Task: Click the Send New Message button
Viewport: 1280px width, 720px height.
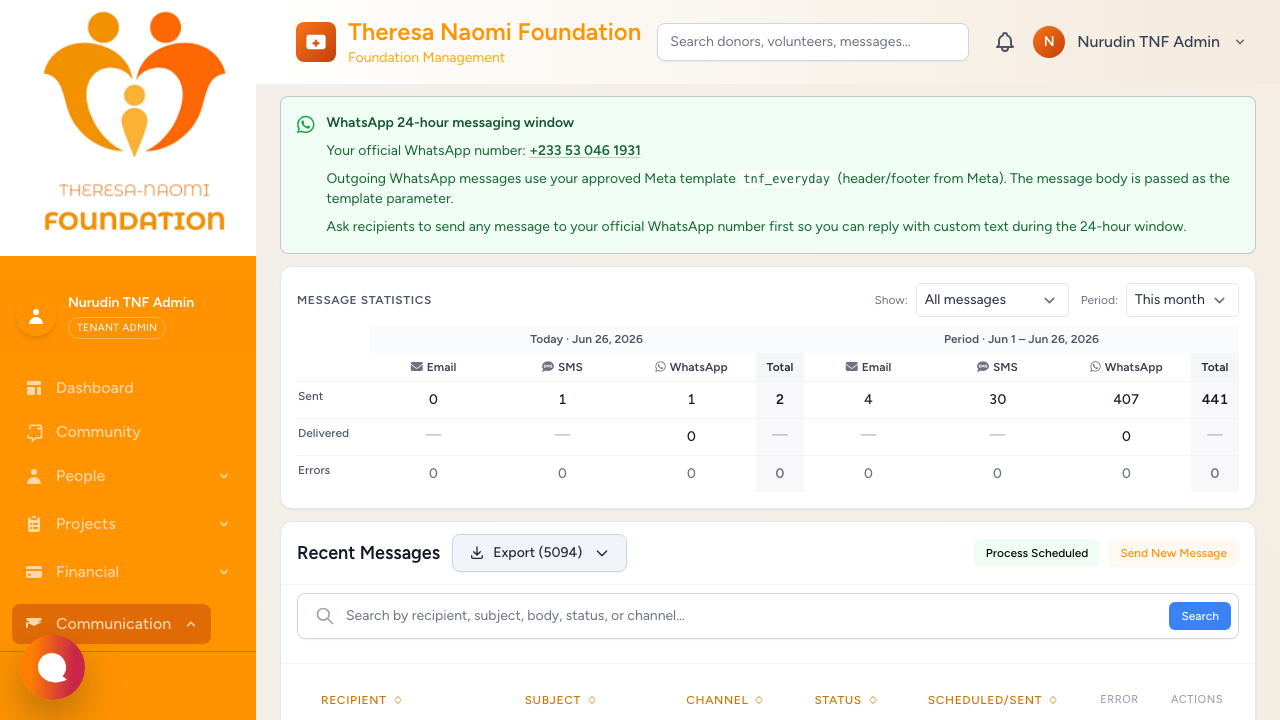Action: pyautogui.click(x=1173, y=553)
